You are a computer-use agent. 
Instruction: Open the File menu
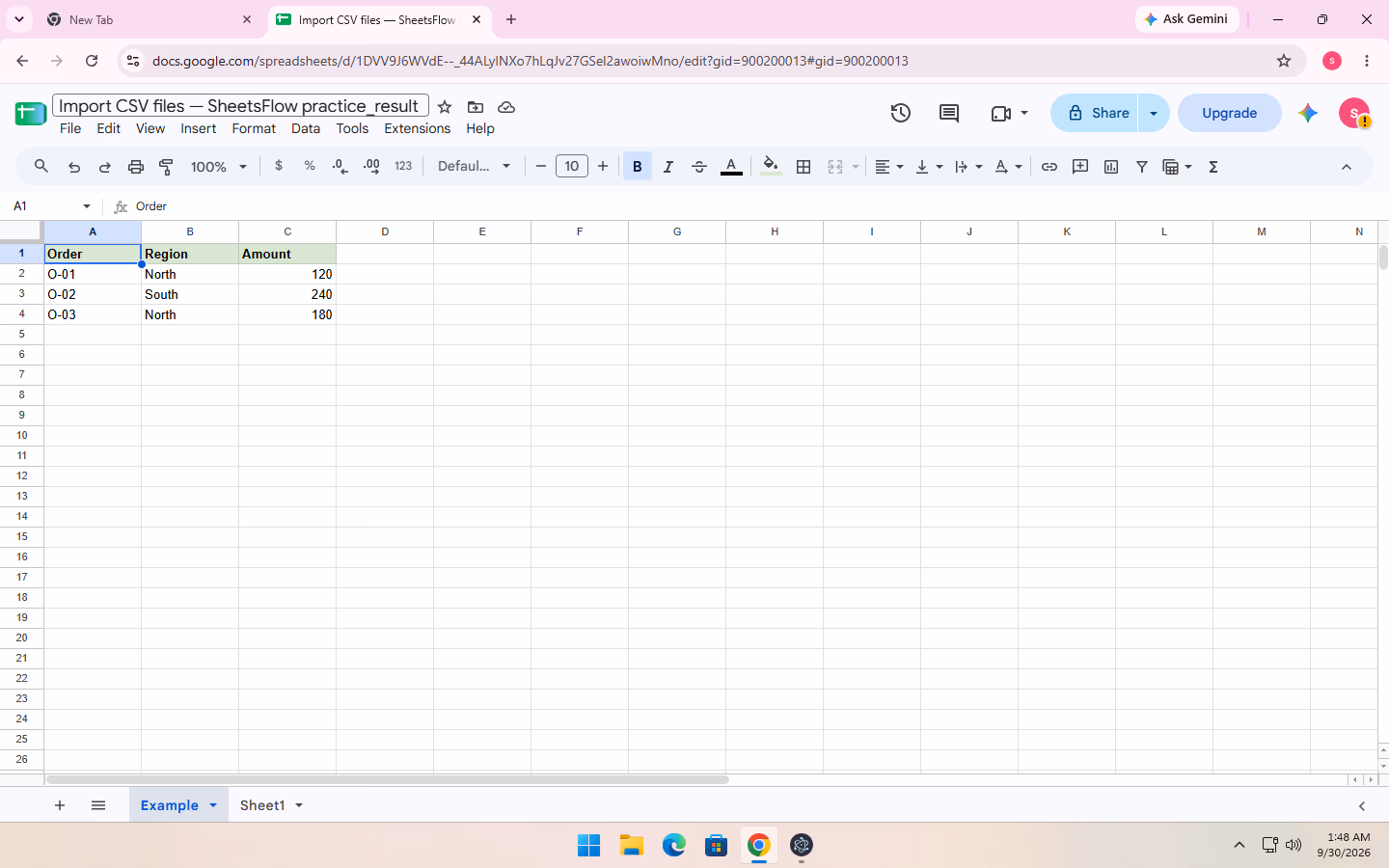pos(70,128)
